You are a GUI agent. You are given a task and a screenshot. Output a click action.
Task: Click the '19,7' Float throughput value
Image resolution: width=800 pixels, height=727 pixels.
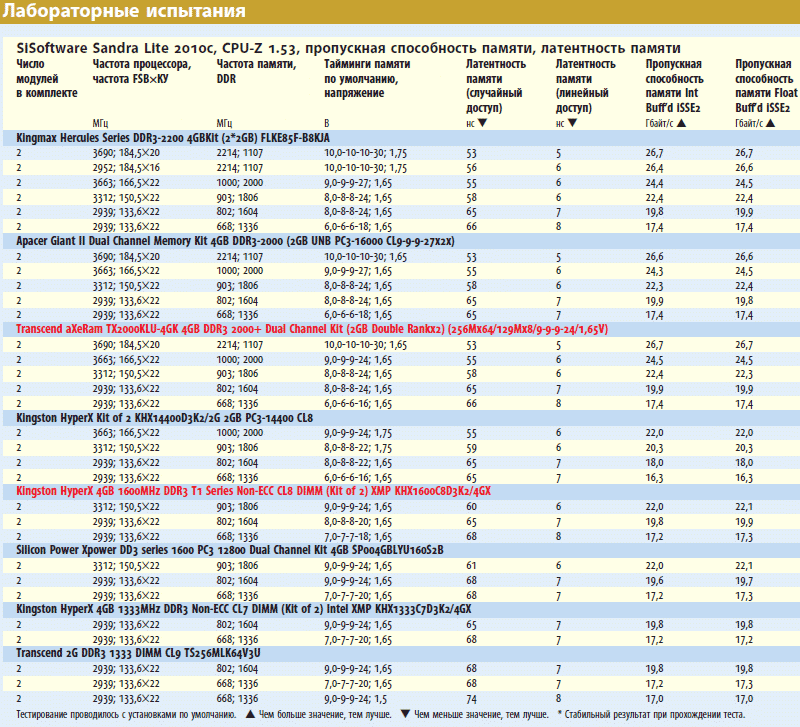pyautogui.click(x=744, y=581)
